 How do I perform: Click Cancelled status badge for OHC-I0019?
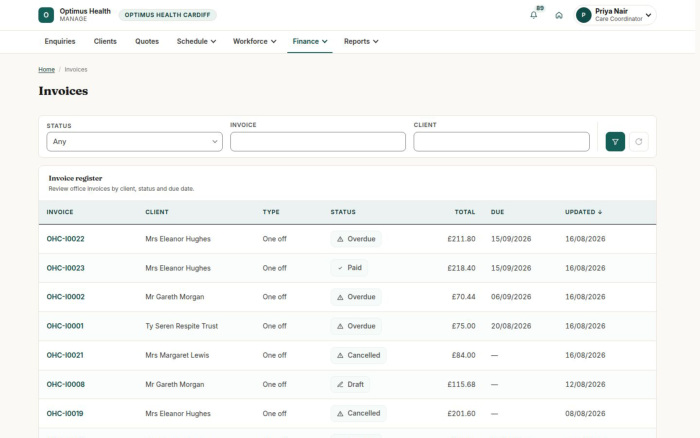click(x=358, y=413)
